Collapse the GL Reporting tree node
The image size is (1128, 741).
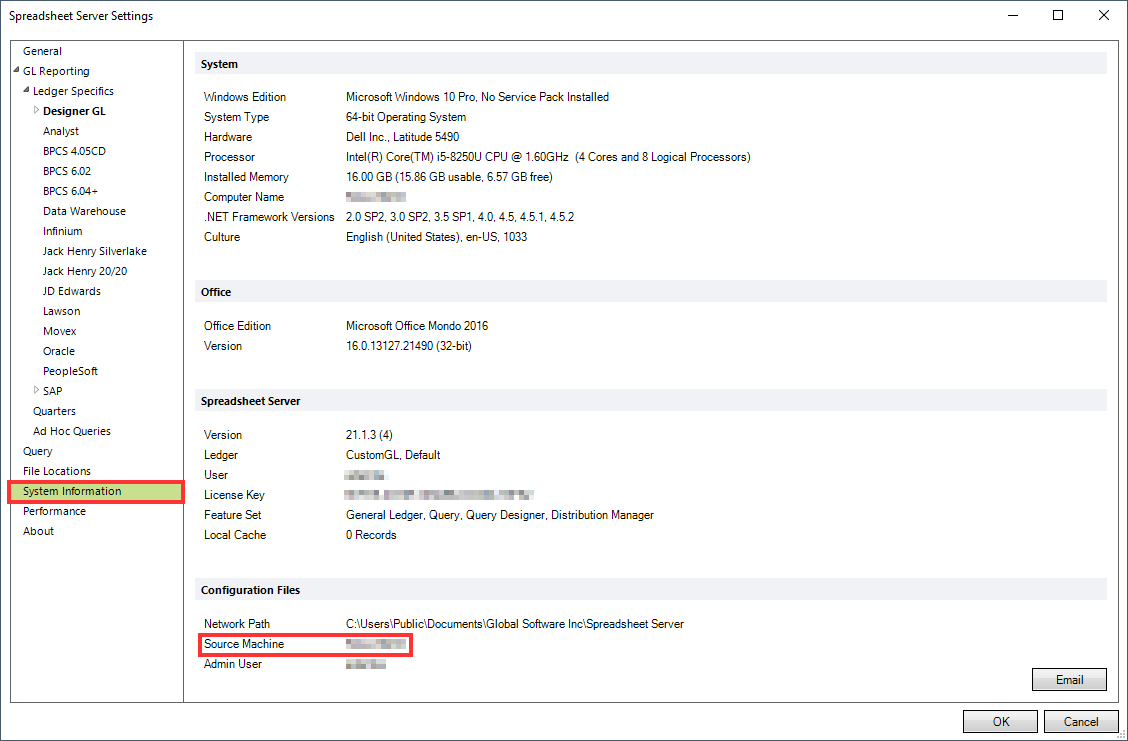pos(14,71)
